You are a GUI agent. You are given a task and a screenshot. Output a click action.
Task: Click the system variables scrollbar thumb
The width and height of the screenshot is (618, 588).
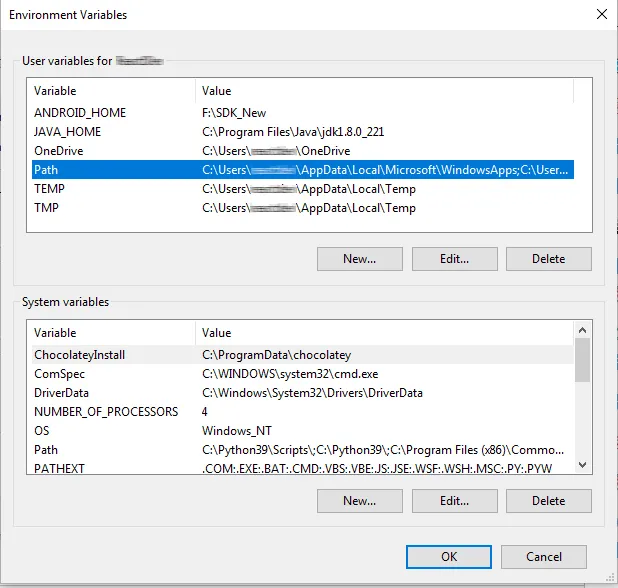tap(583, 360)
